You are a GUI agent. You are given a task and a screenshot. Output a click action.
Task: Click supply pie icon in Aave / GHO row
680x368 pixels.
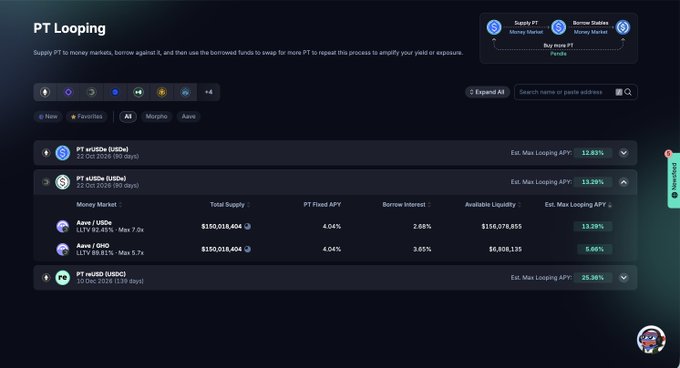pyautogui.click(x=248, y=249)
